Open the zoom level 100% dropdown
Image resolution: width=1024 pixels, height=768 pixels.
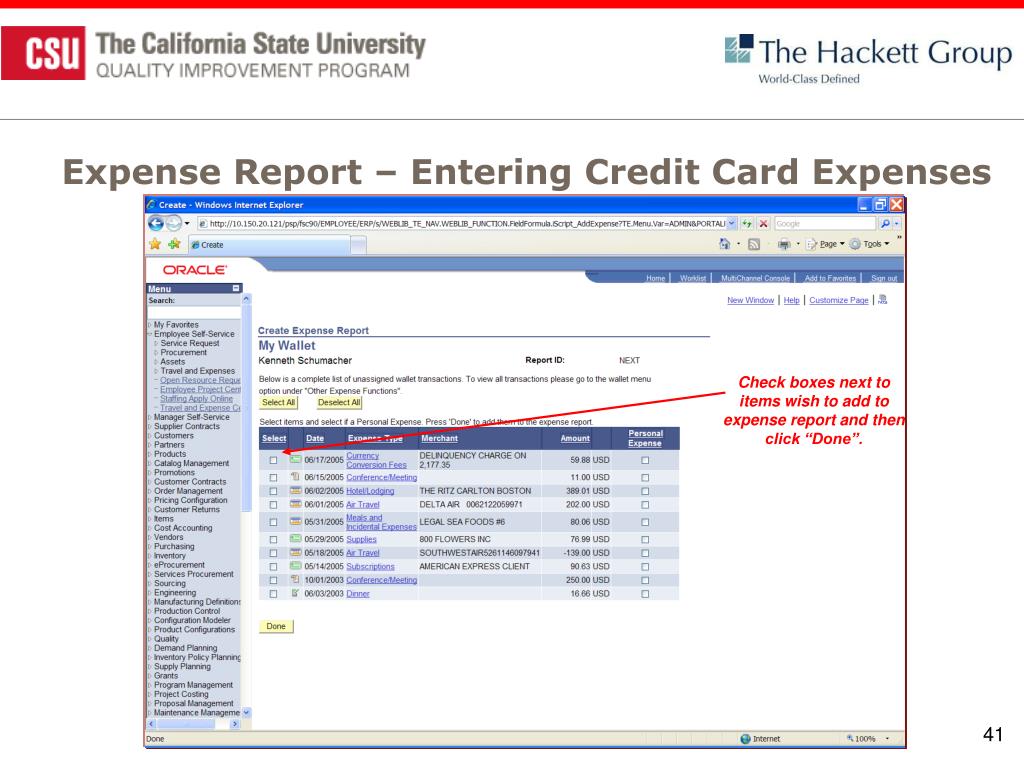tap(887, 739)
